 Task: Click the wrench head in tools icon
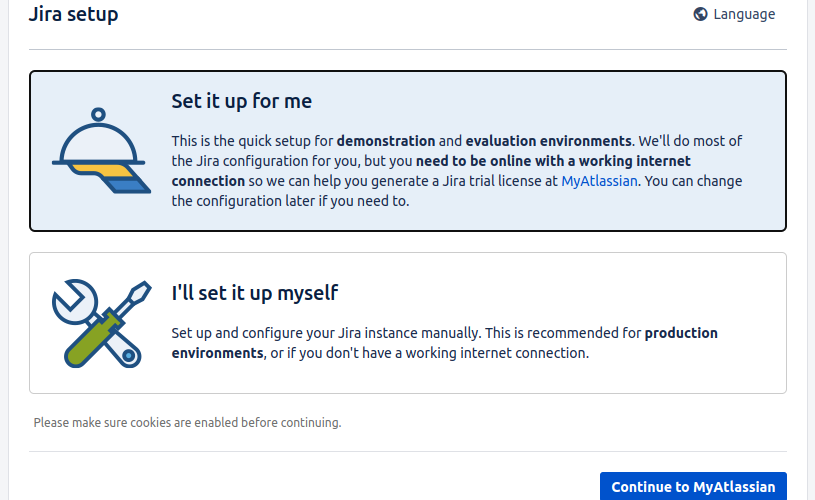tap(73, 301)
